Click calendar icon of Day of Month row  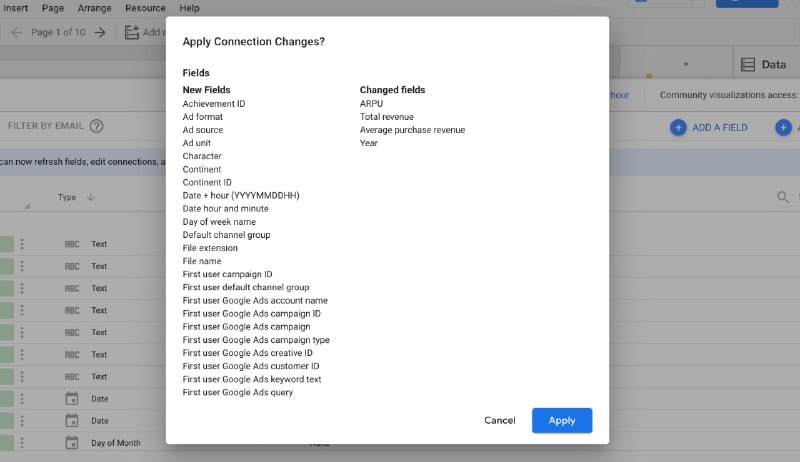(x=72, y=442)
